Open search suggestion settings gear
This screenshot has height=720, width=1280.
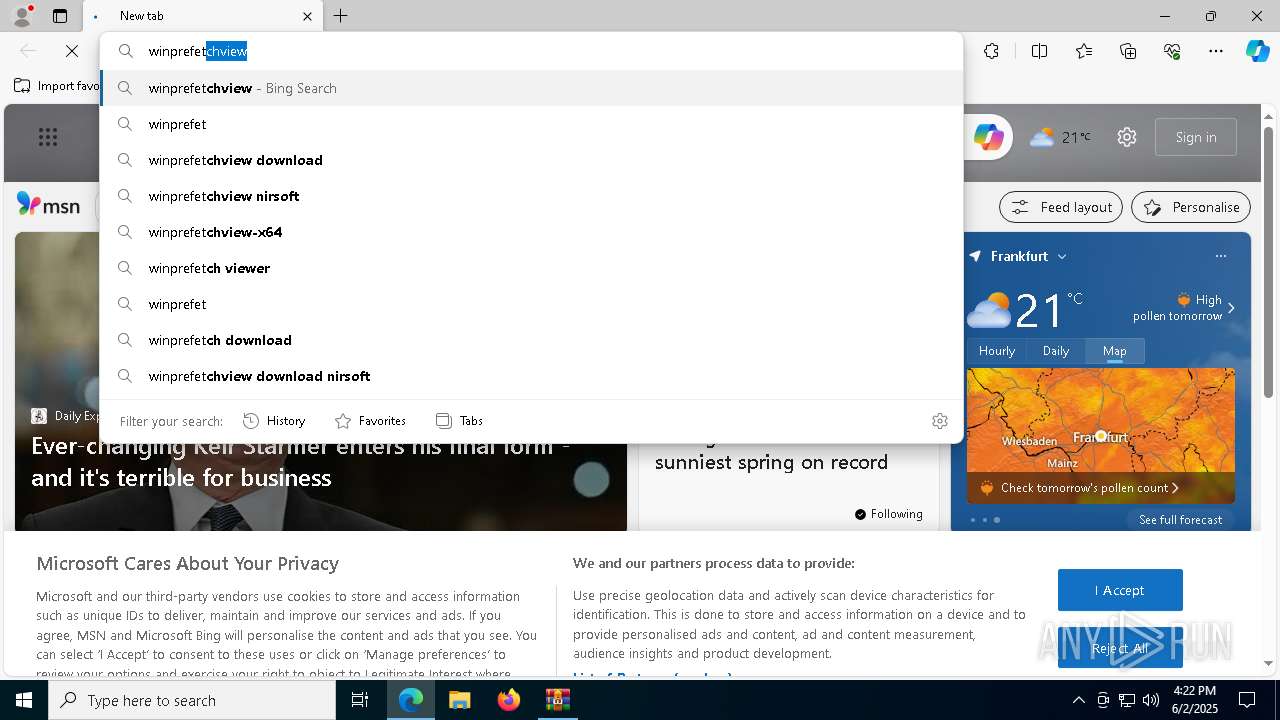[940, 421]
